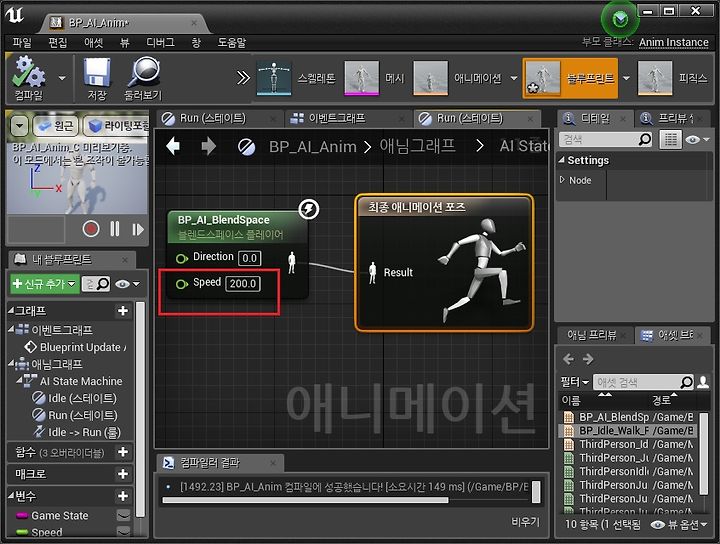Image resolution: width=720 pixels, height=544 pixels.
Task: Click the Perspective (원근) viewport button
Action: tap(56, 126)
